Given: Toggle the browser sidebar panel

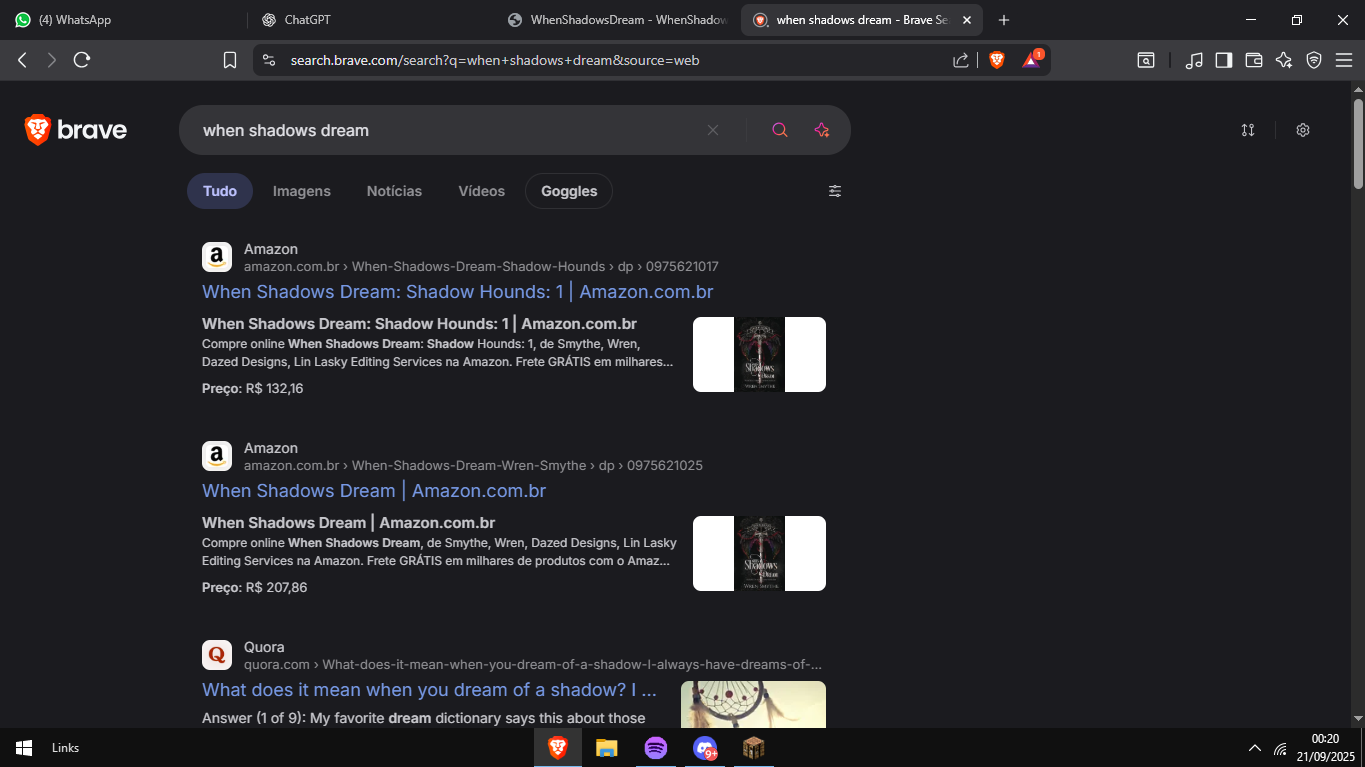Looking at the screenshot, I should point(1224,60).
